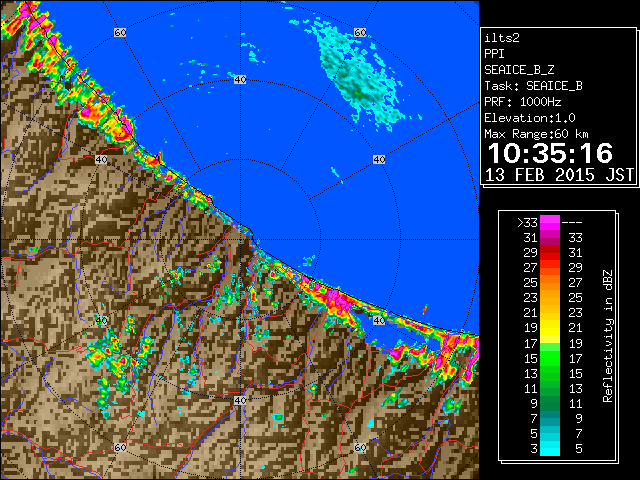
Task: Click the 10:35:16 timestamp
Action: (550, 153)
